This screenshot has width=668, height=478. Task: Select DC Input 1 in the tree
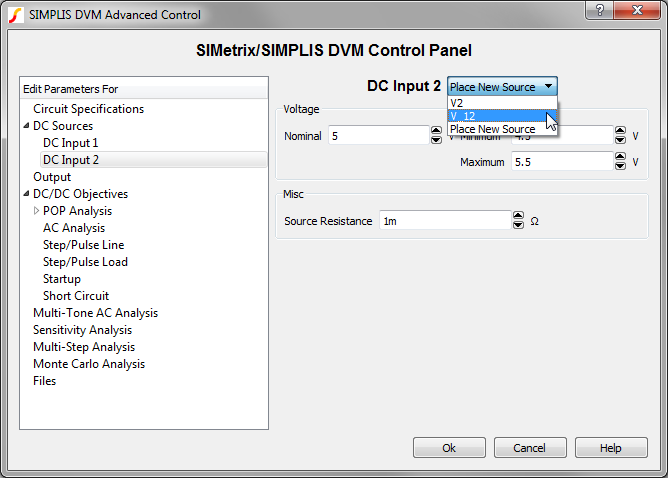(70, 143)
